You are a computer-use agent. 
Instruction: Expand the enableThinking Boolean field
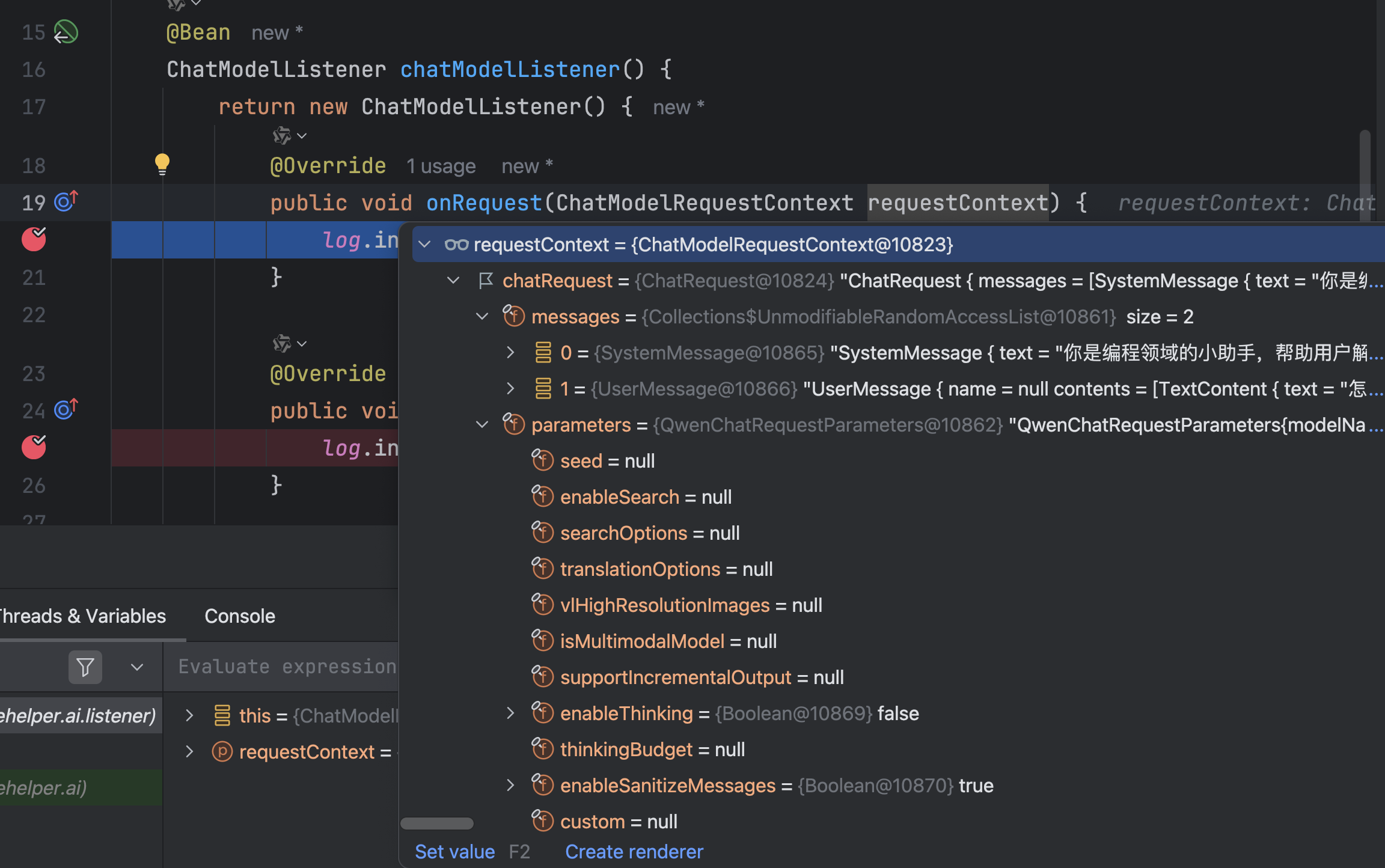[510, 714]
